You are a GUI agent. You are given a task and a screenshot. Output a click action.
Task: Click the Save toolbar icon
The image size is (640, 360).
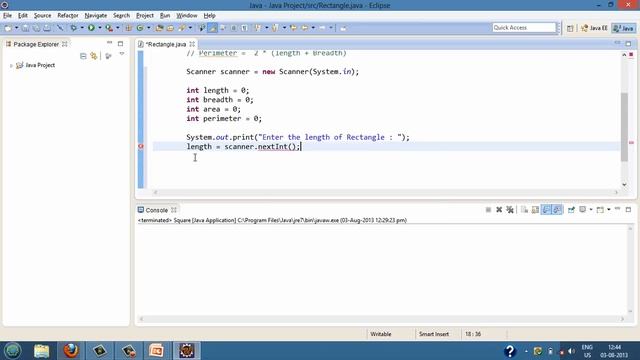tap(25, 28)
